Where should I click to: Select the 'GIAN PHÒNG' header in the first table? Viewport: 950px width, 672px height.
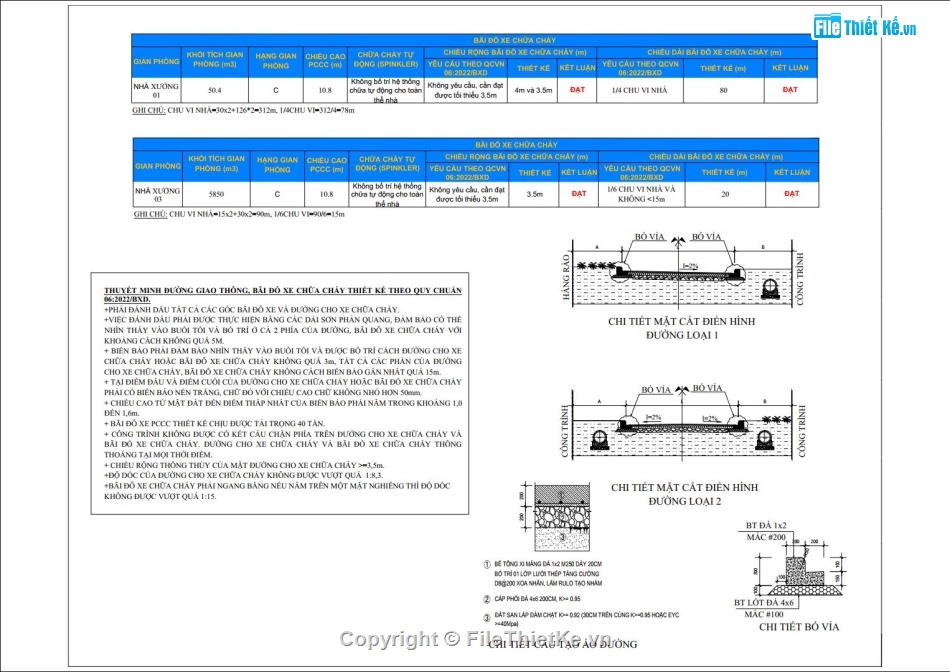pyautogui.click(x=156, y=62)
